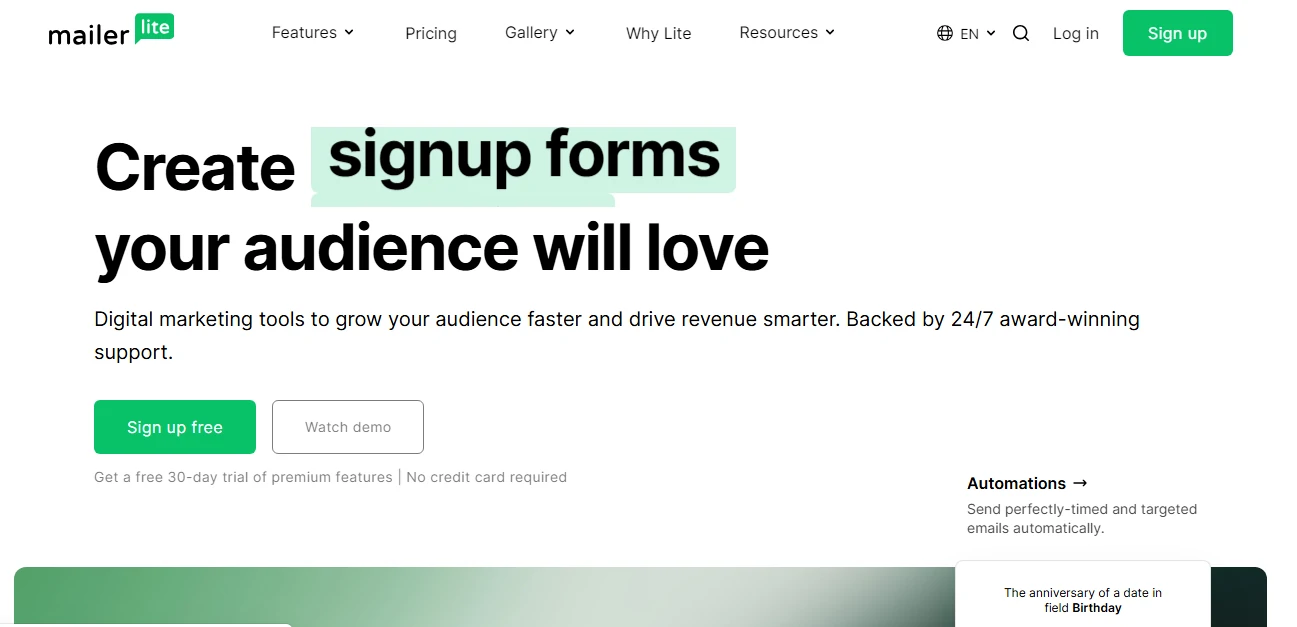Open the Resources menu

tap(787, 33)
